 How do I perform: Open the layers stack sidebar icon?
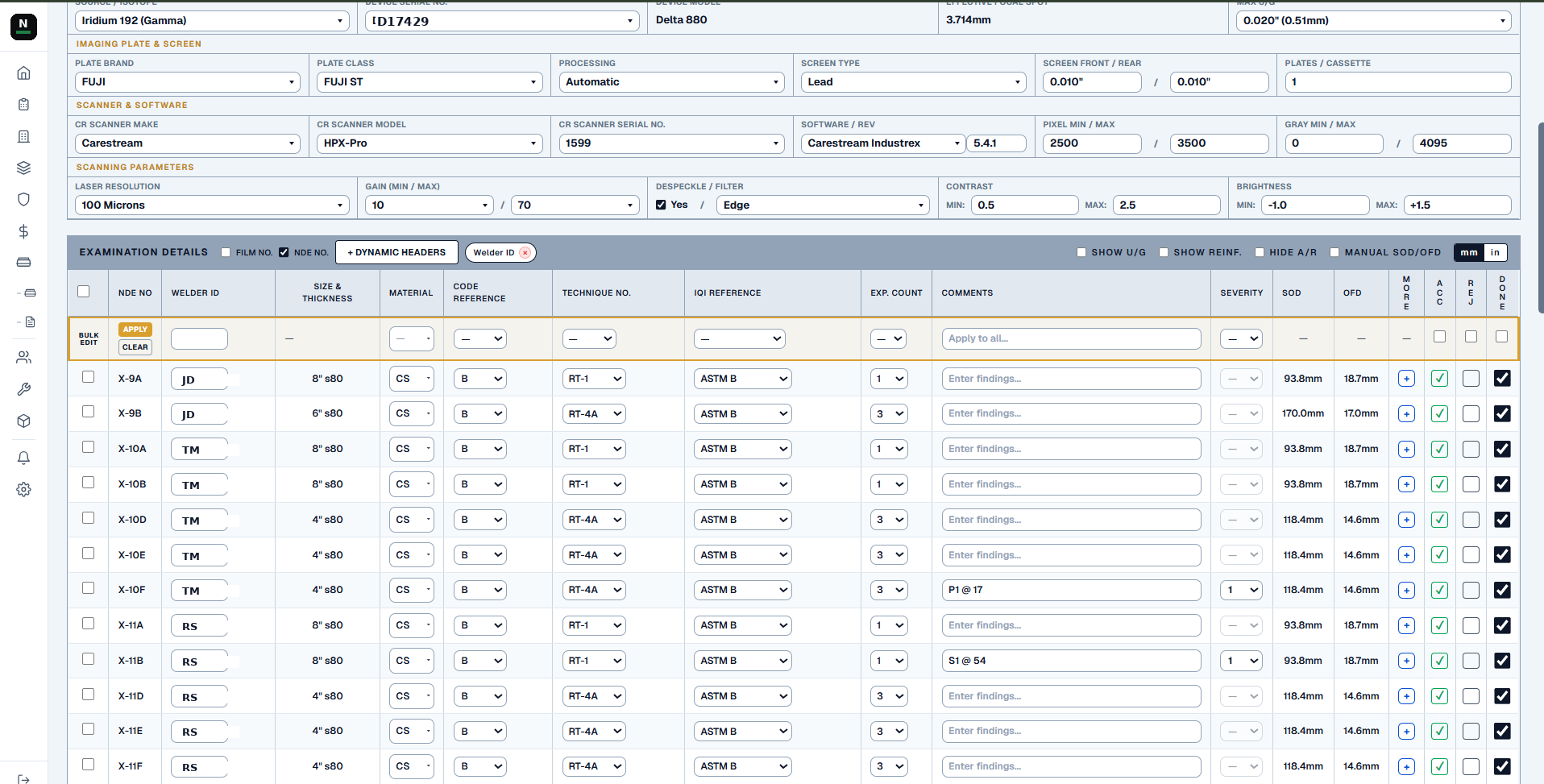coord(23,168)
